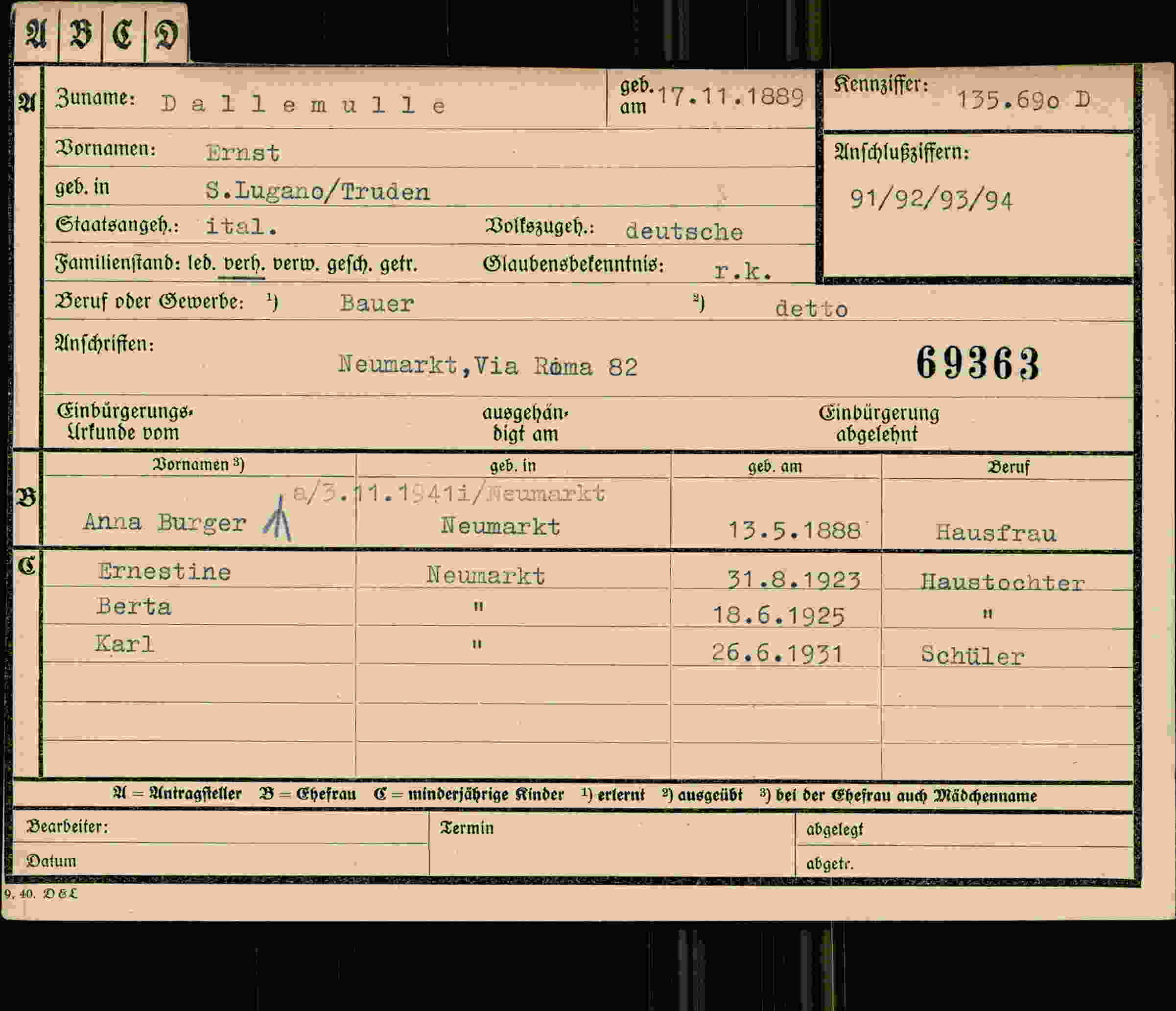Click the "abgetr." field label
The image size is (1176, 1011).
[x=829, y=864]
